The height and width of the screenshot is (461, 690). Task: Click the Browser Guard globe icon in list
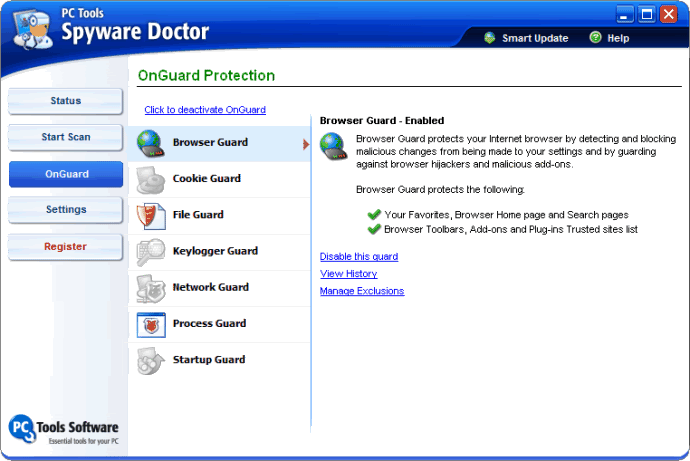(150, 143)
